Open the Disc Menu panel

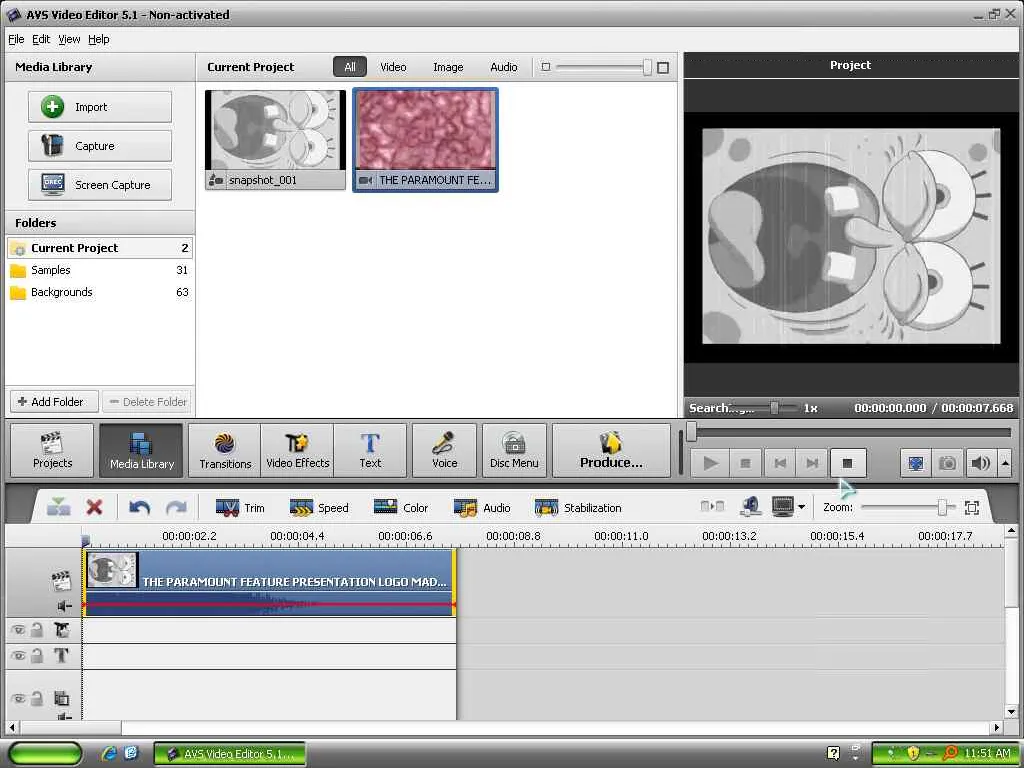coord(514,451)
